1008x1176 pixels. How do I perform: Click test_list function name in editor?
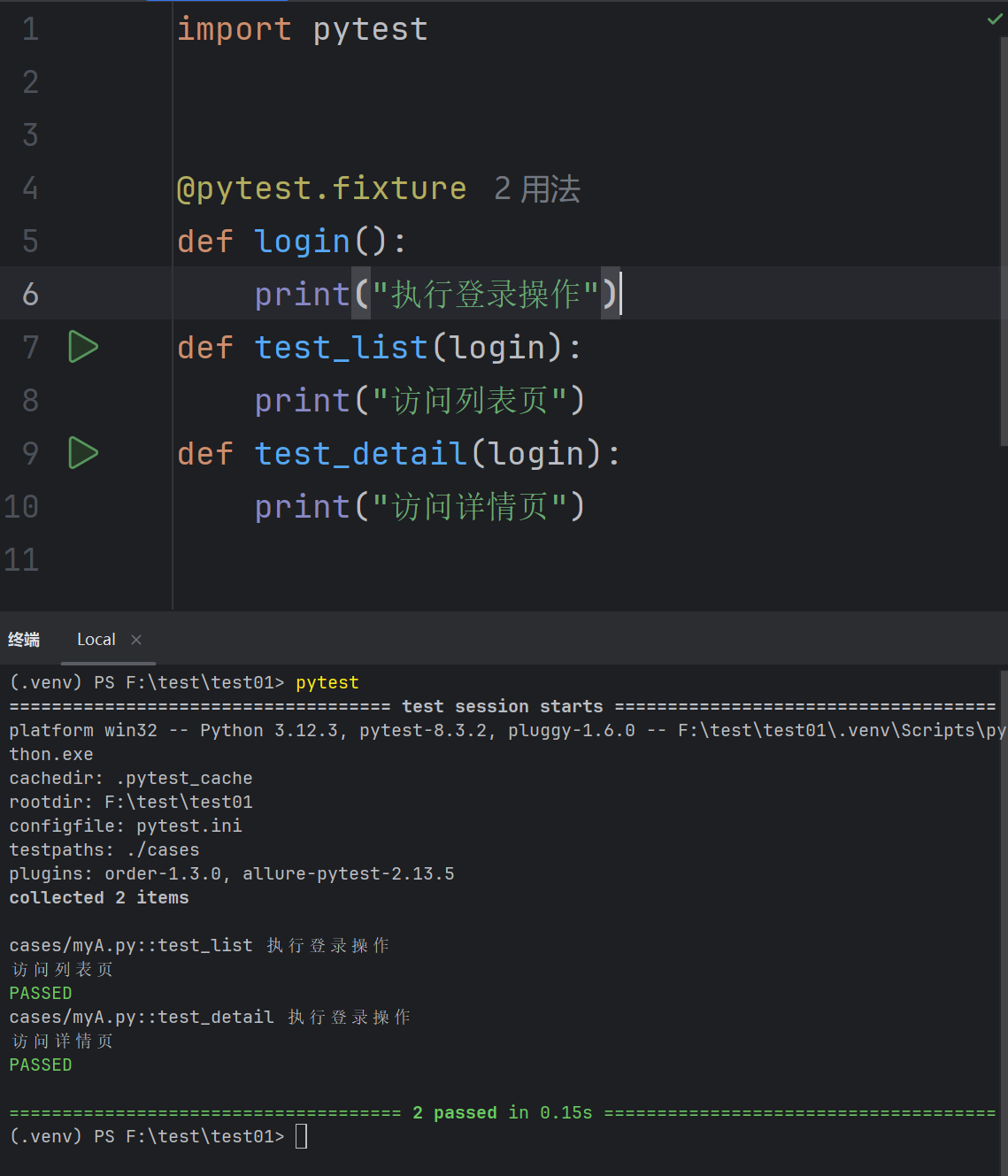tap(342, 348)
